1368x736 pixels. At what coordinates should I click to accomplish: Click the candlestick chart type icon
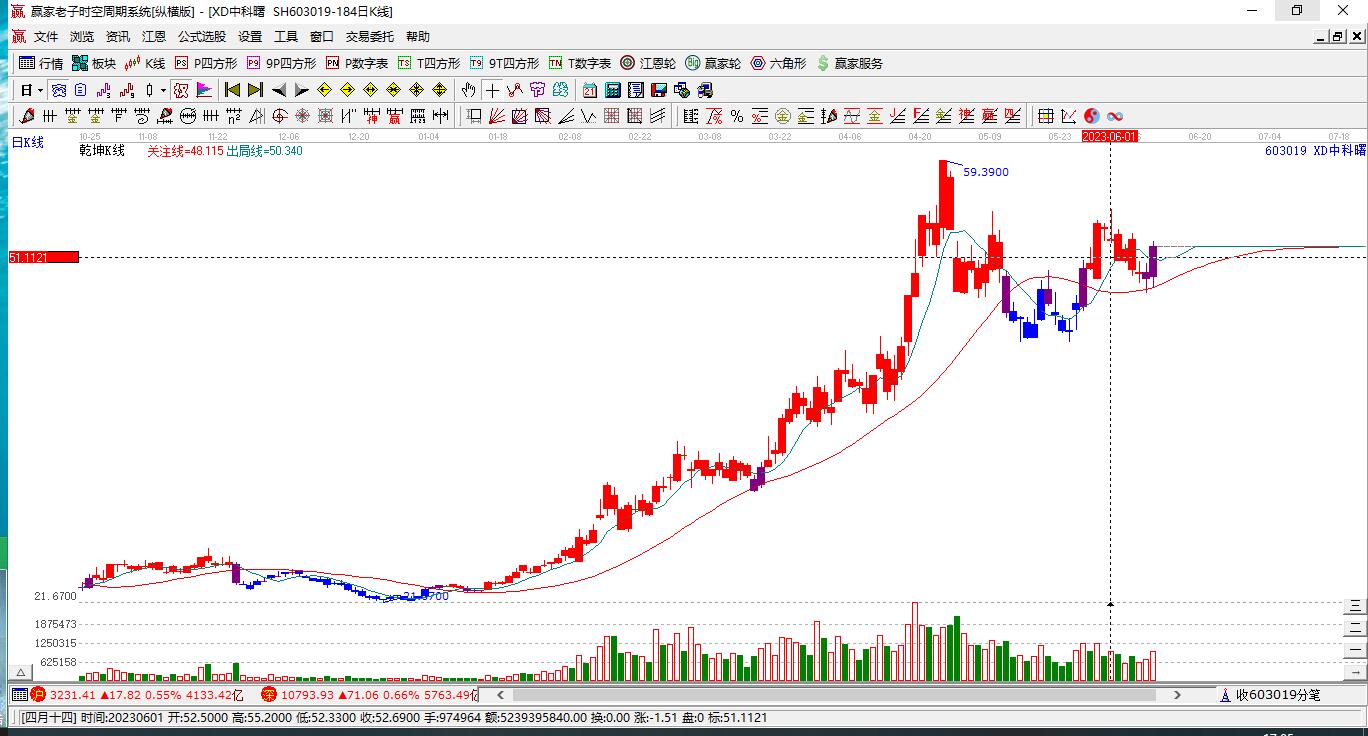point(150,90)
